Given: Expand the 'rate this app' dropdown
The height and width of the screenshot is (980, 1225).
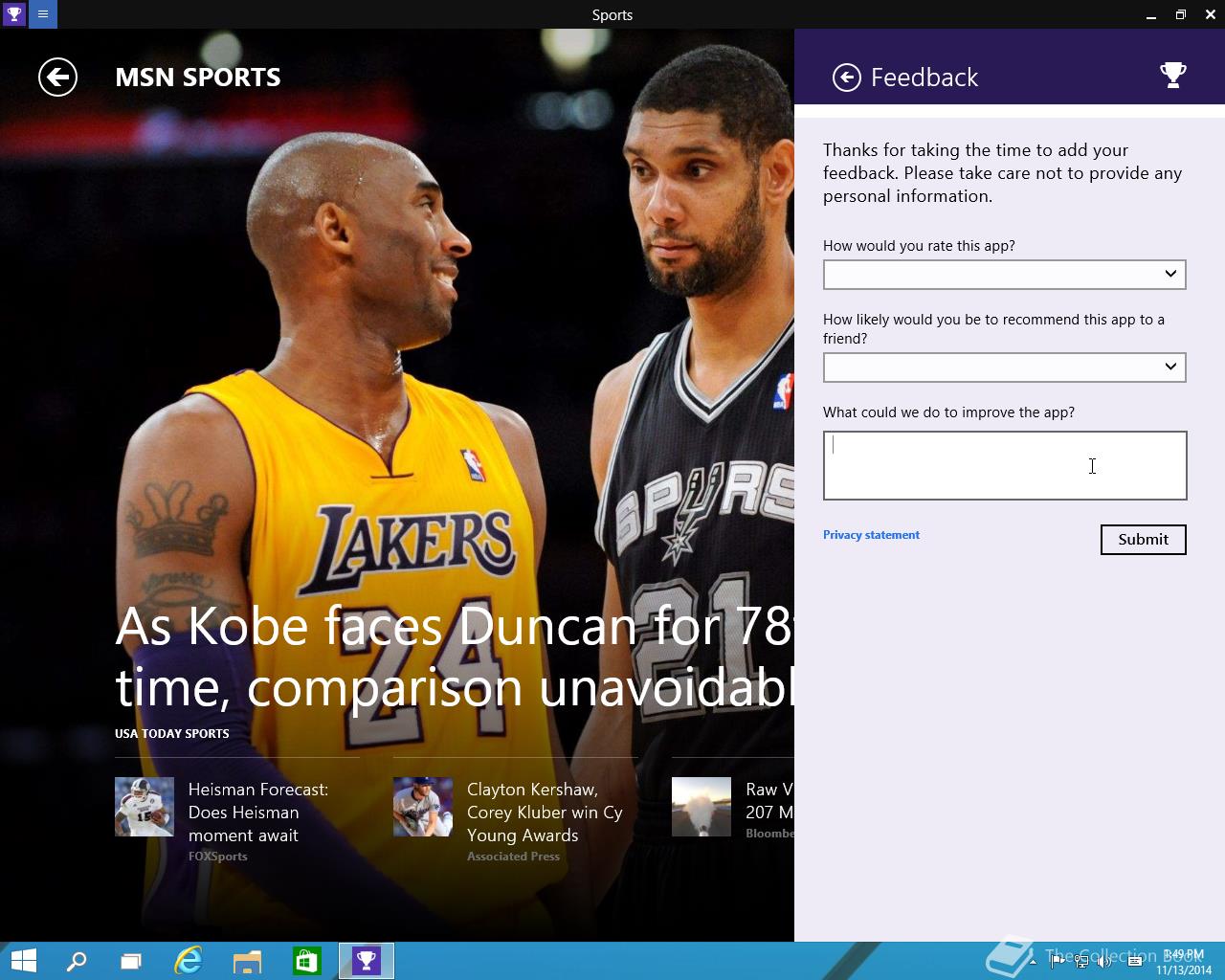Looking at the screenshot, I should (x=1004, y=275).
